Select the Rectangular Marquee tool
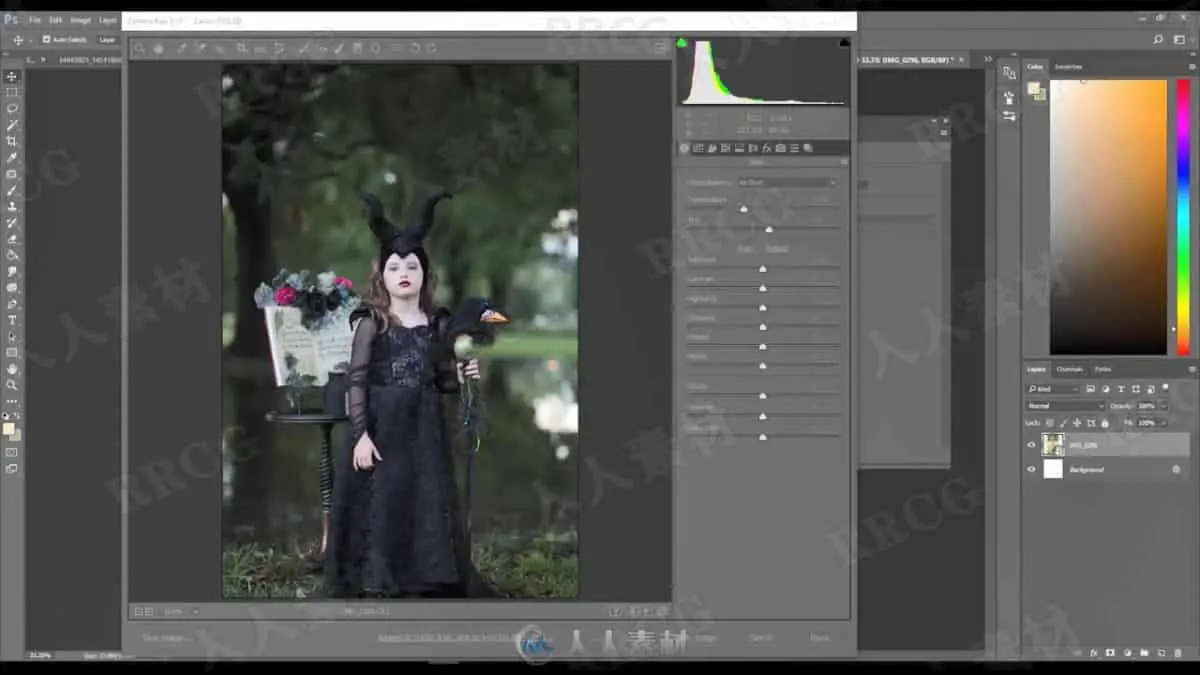 point(12,92)
